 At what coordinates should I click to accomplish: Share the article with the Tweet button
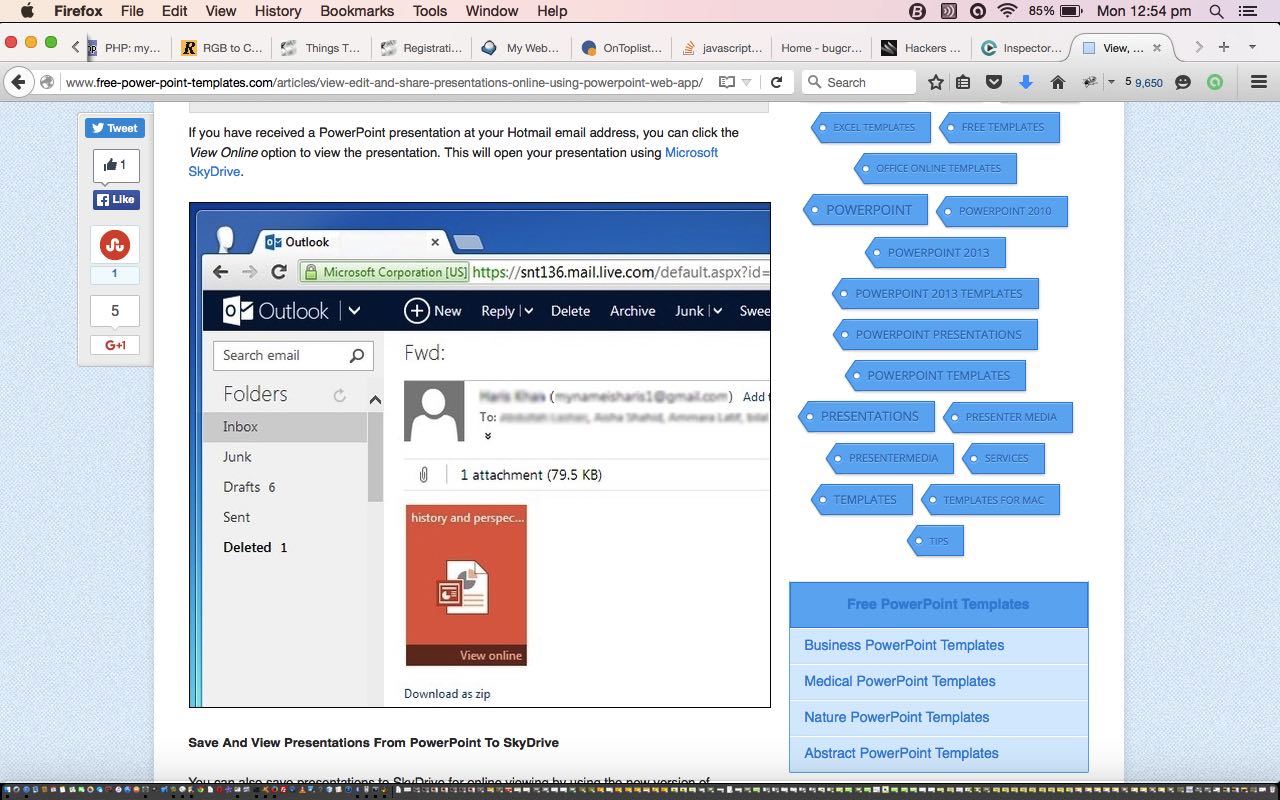(x=115, y=128)
